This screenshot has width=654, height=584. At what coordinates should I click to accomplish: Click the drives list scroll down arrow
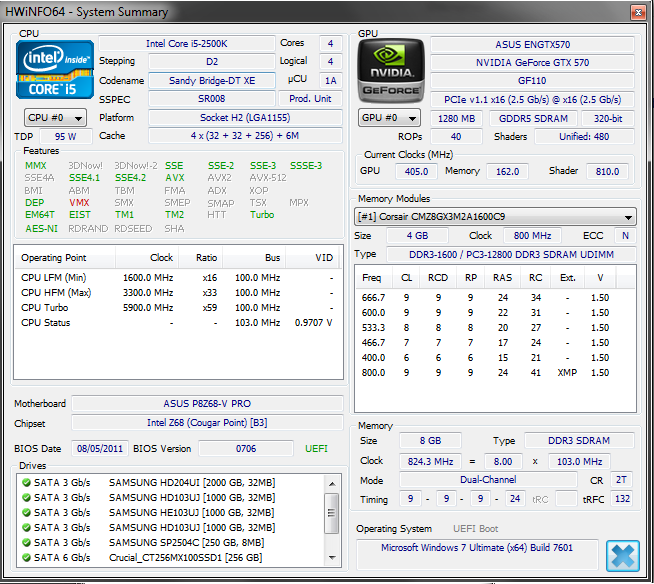(332, 558)
